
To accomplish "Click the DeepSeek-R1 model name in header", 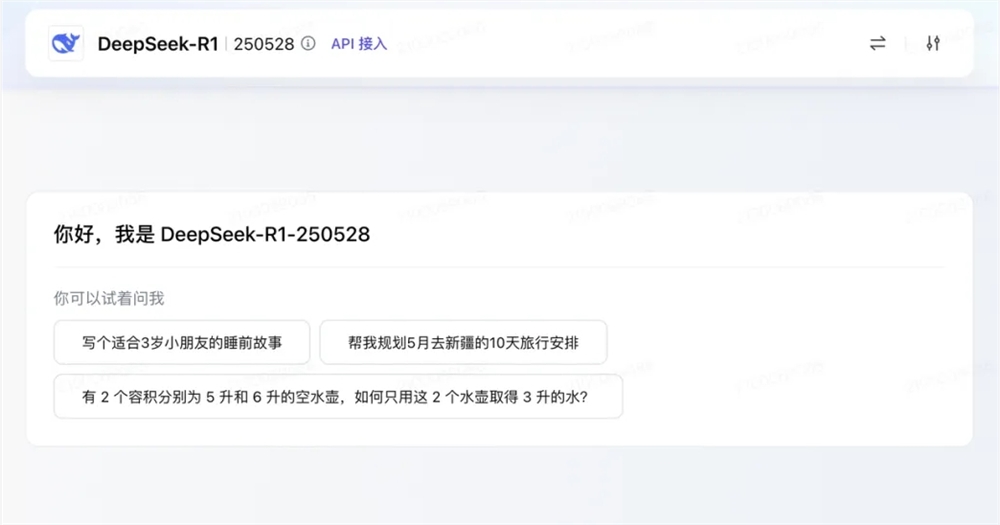I will tap(158, 43).
